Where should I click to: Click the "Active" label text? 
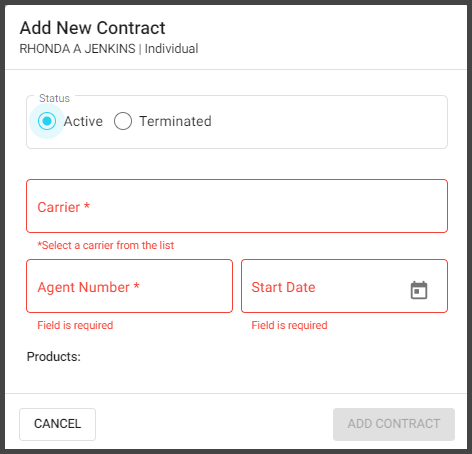pyautogui.click(x=83, y=121)
